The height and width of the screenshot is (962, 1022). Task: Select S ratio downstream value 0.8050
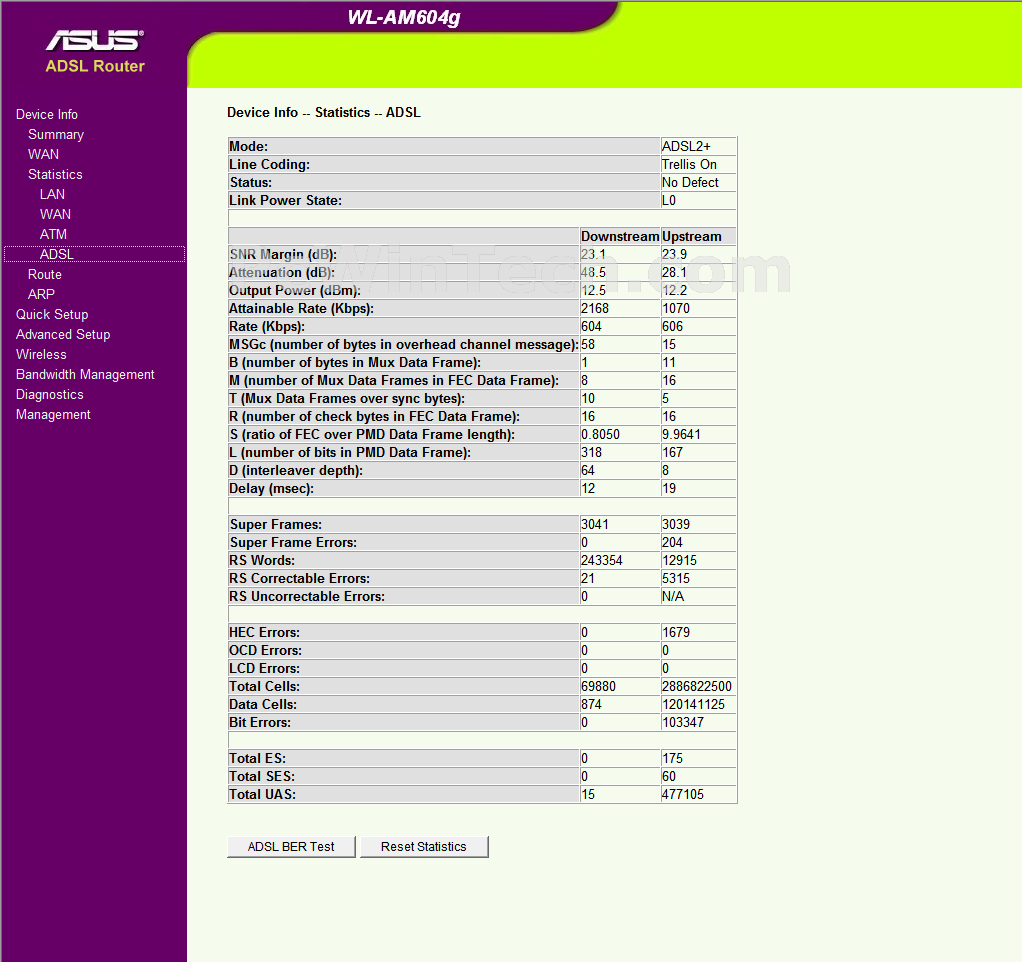600,435
